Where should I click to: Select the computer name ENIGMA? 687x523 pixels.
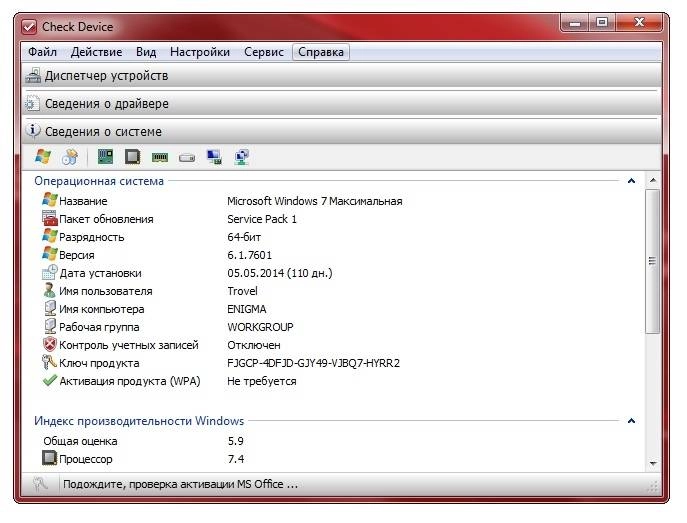[247, 309]
